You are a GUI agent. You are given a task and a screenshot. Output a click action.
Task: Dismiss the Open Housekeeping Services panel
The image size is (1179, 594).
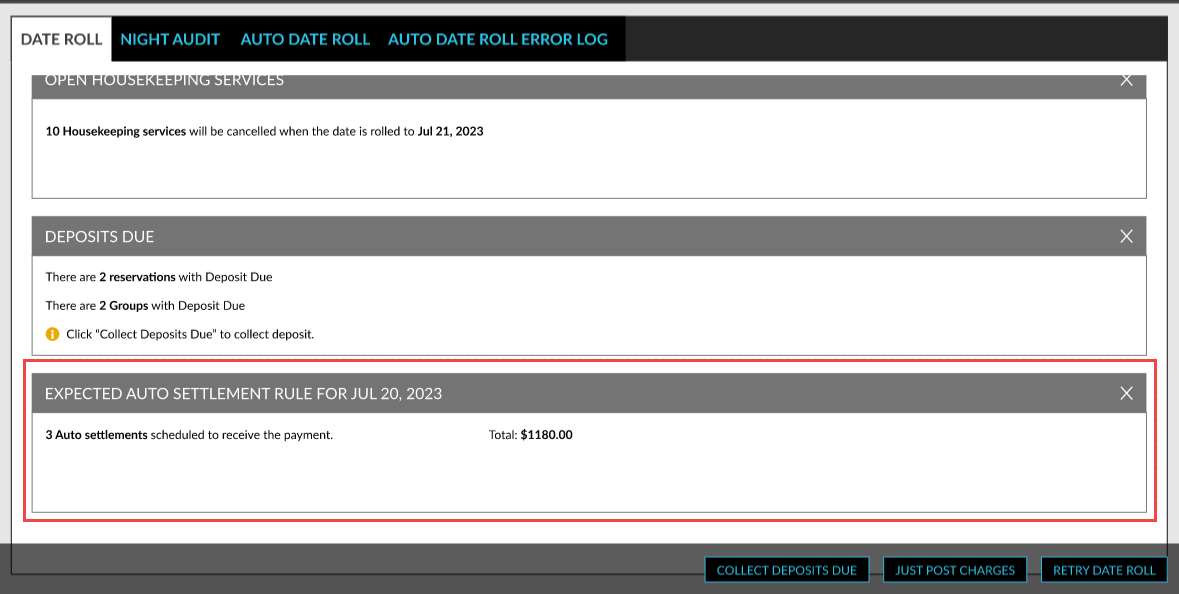coord(1126,79)
